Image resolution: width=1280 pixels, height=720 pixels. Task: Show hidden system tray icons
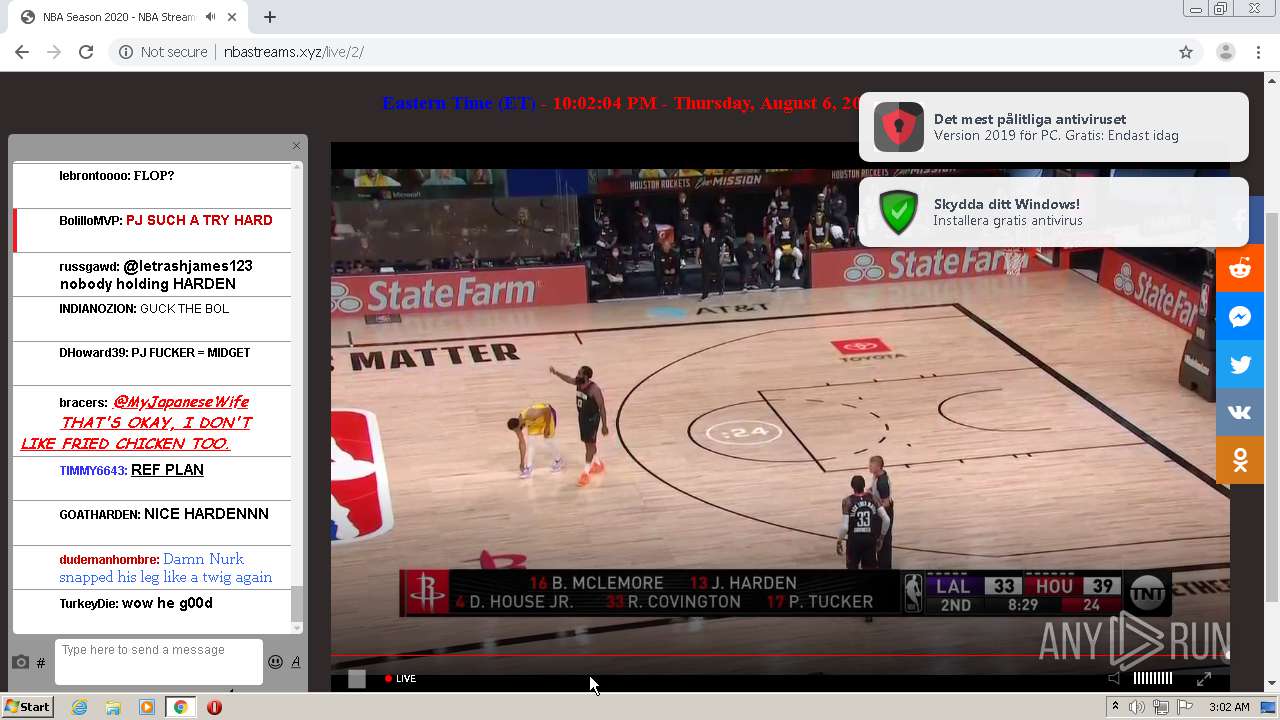point(1115,707)
